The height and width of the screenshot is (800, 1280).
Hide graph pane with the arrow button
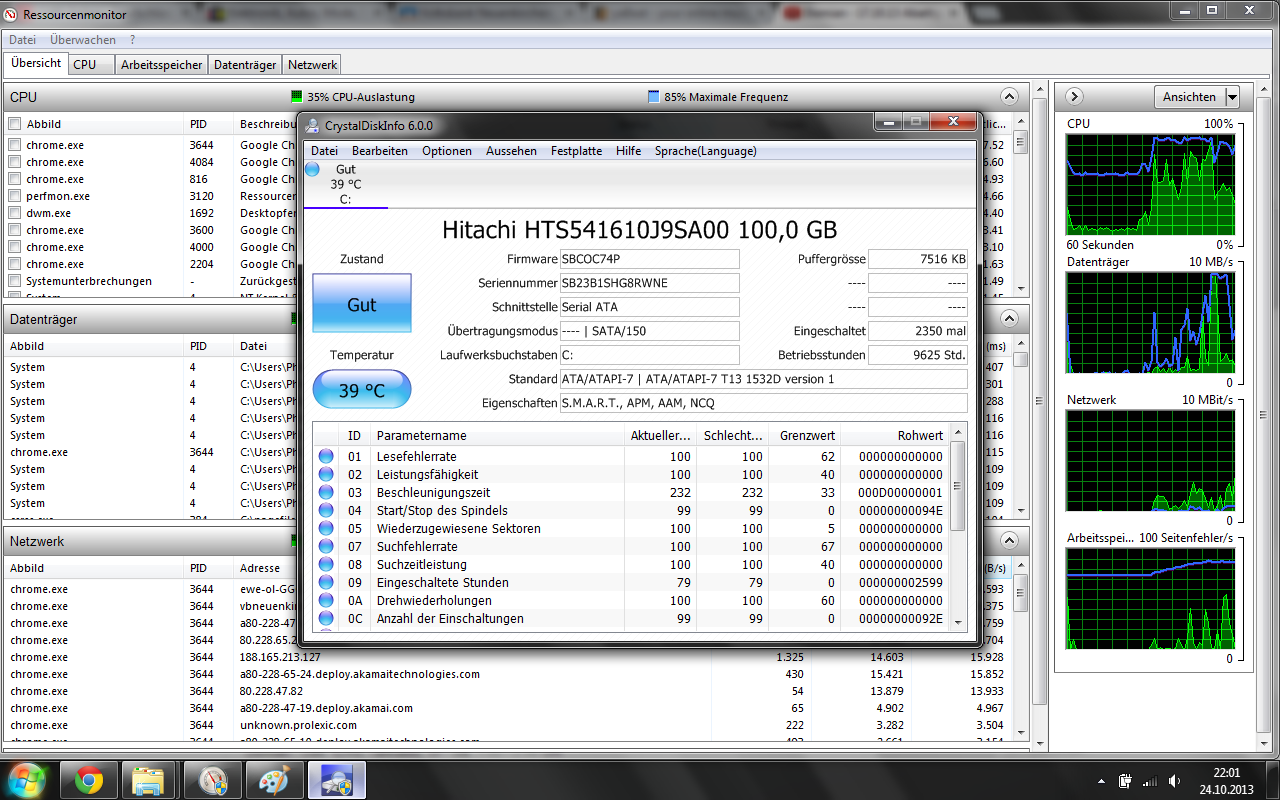1075,97
